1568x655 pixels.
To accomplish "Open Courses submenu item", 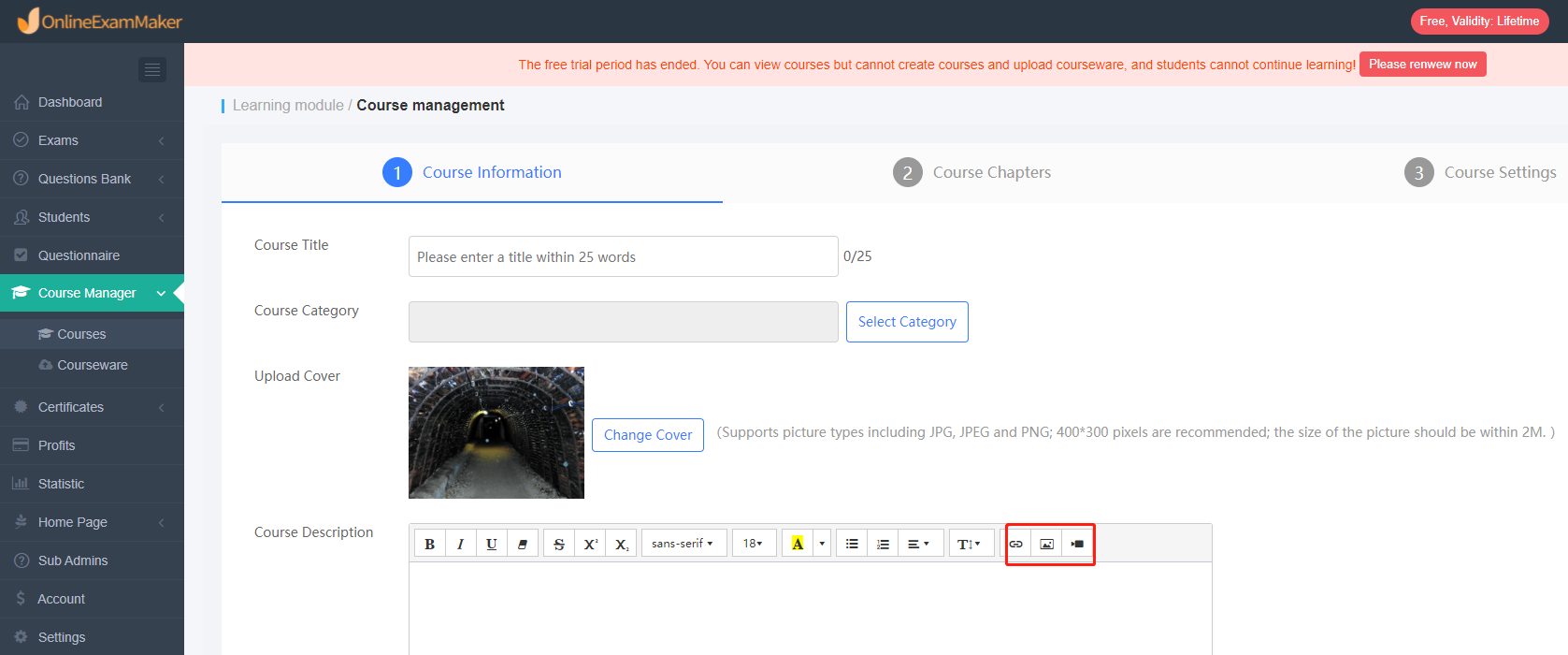I will coord(92,334).
